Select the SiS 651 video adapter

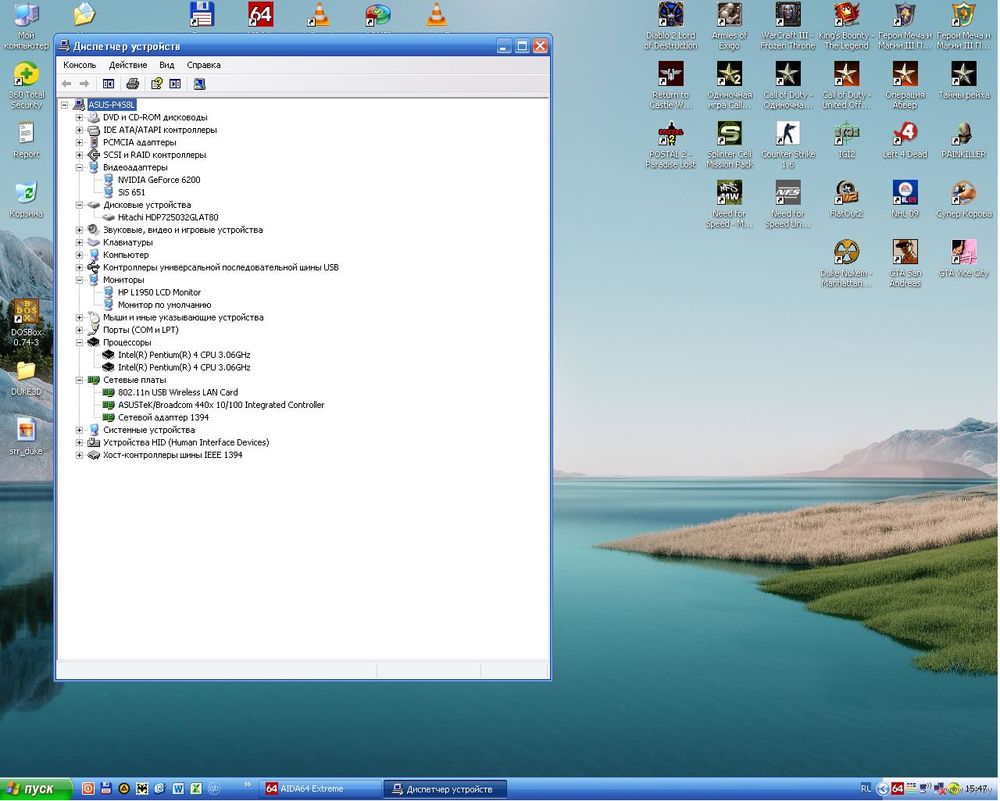pyautogui.click(x=131, y=193)
